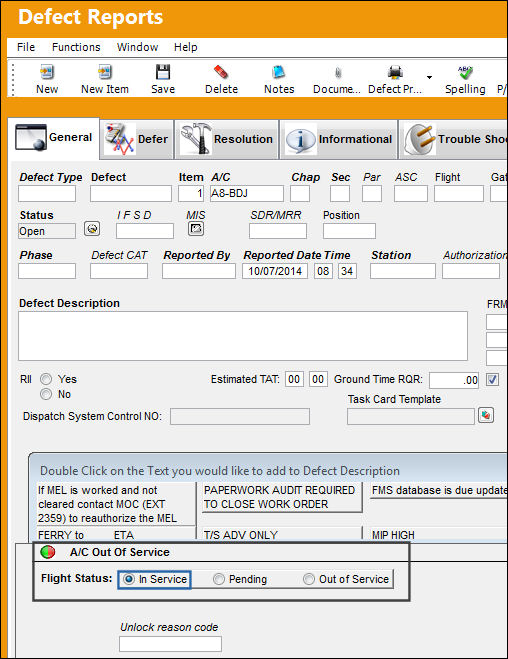The height and width of the screenshot is (659, 508).
Task: Click the MIS icon button
Action: [196, 229]
